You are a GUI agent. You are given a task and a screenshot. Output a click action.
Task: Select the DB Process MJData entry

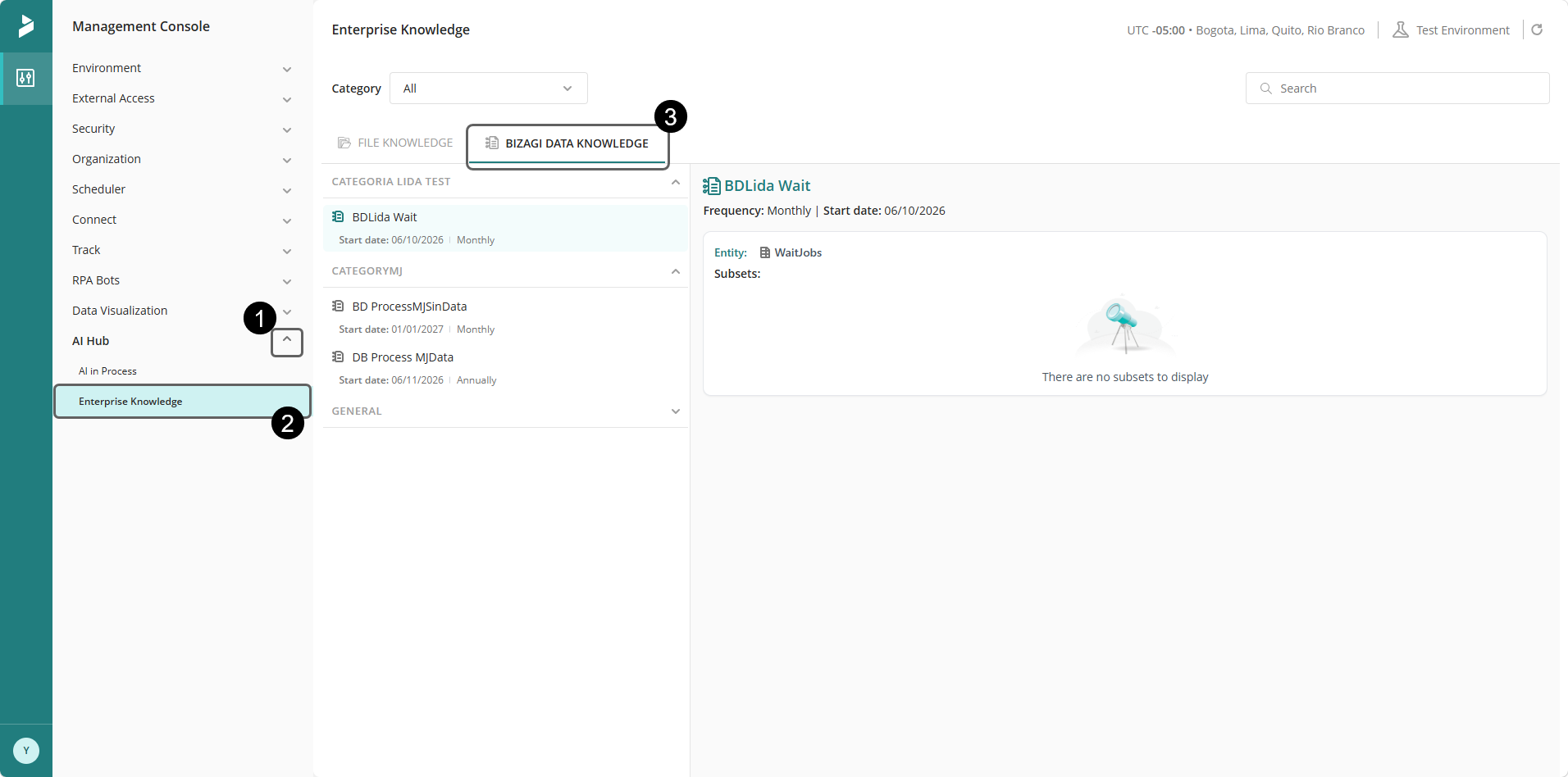point(505,368)
